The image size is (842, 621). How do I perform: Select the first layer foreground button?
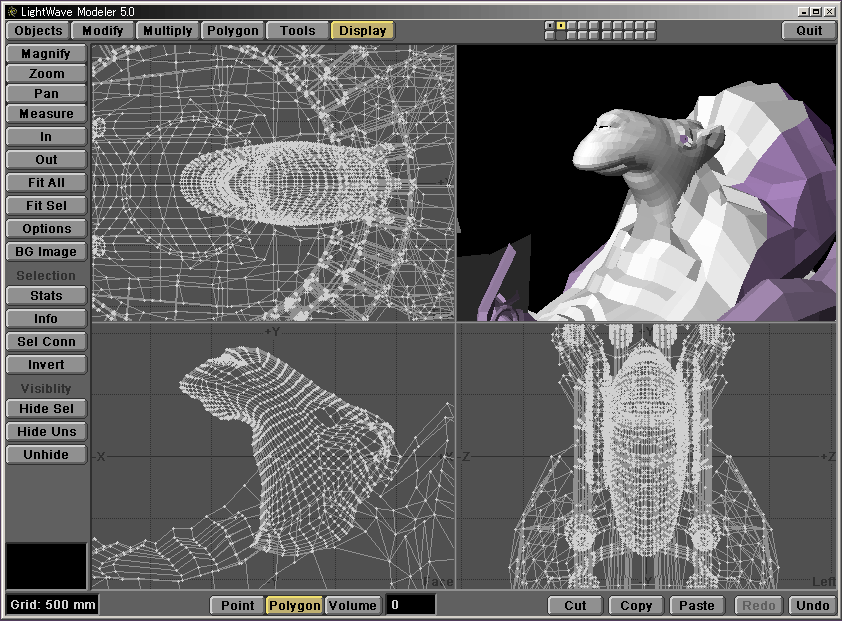[550, 25]
